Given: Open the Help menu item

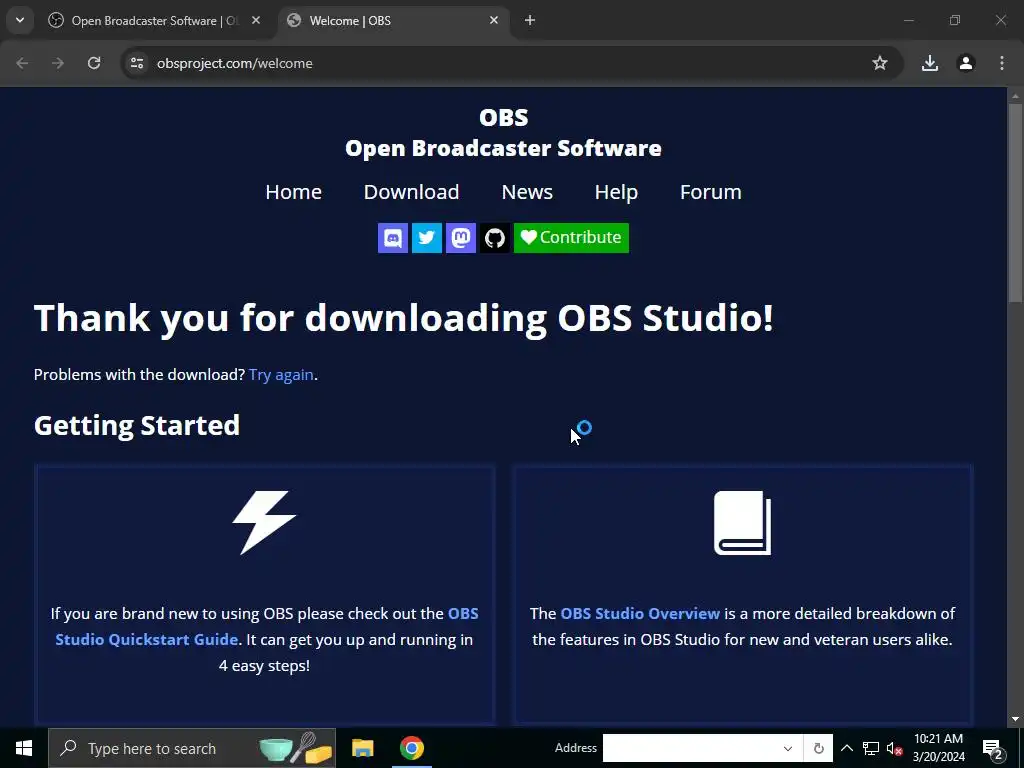Looking at the screenshot, I should pos(616,192).
